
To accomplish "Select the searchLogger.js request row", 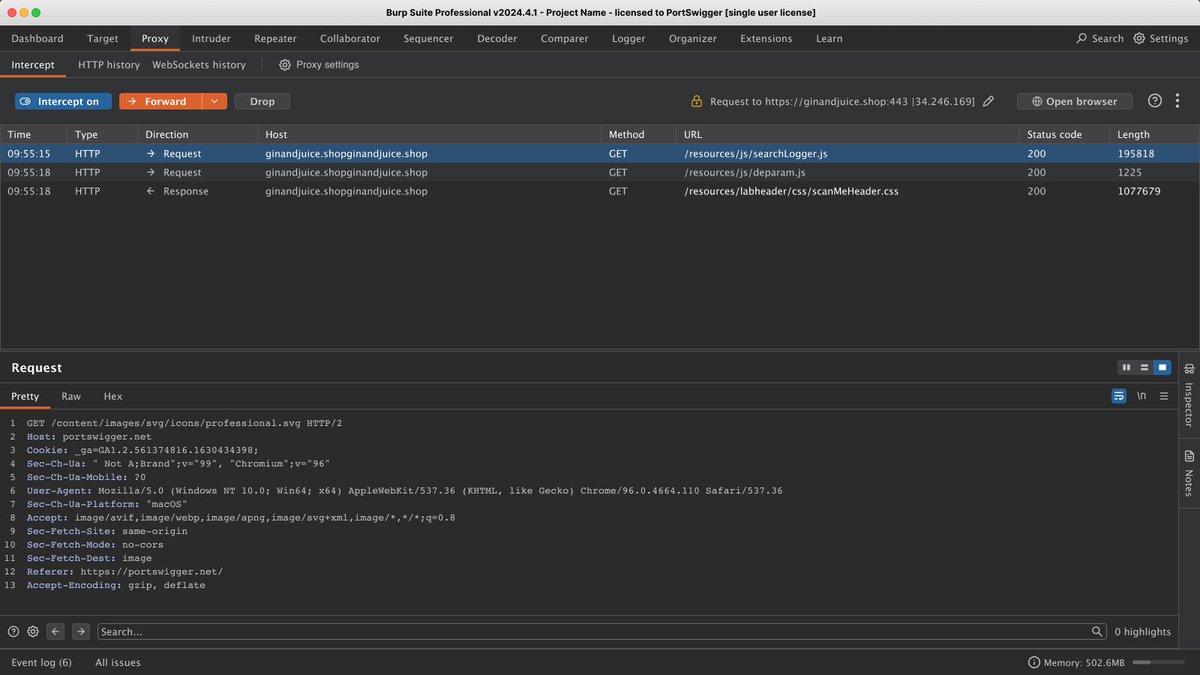I will pos(600,154).
